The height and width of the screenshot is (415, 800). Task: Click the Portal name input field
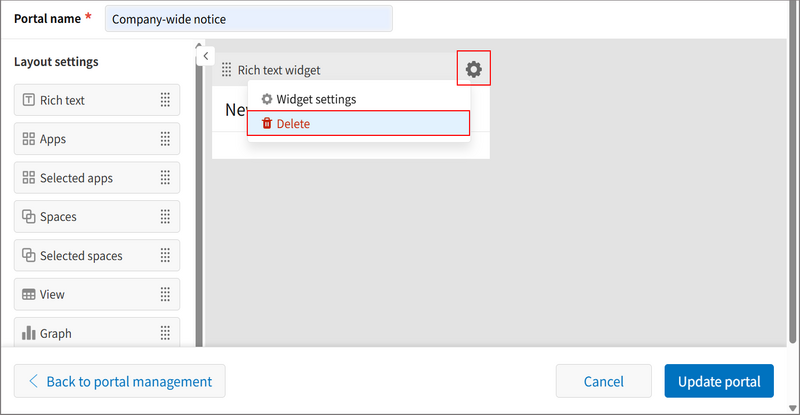248,19
